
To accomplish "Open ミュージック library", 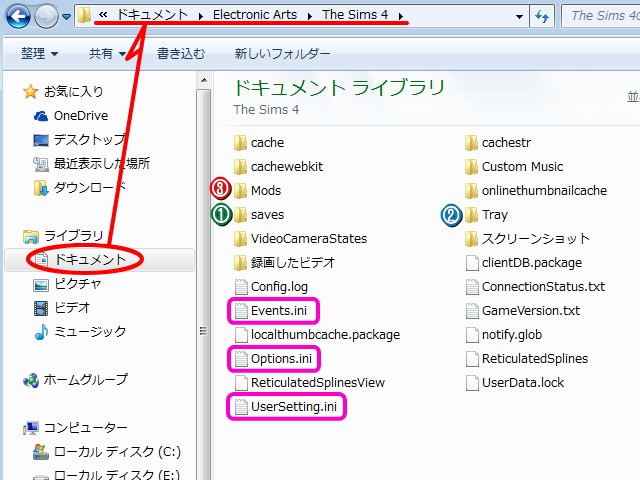I will point(80,331).
